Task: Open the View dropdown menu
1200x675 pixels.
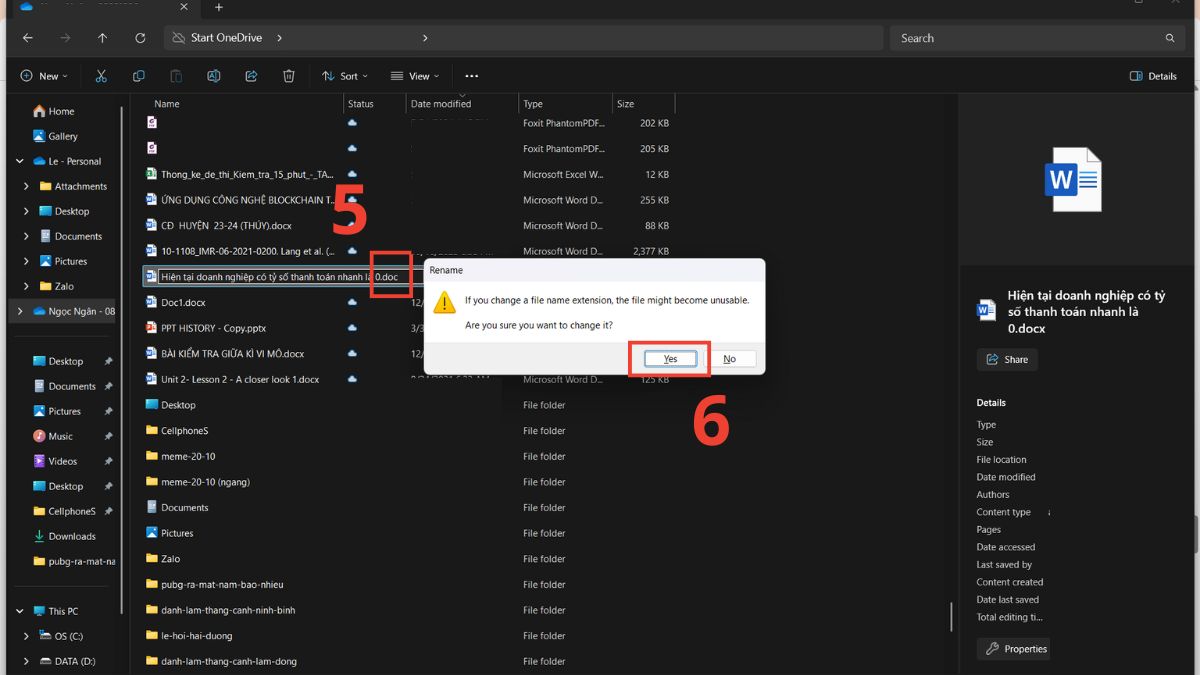Action: pyautogui.click(x=414, y=75)
